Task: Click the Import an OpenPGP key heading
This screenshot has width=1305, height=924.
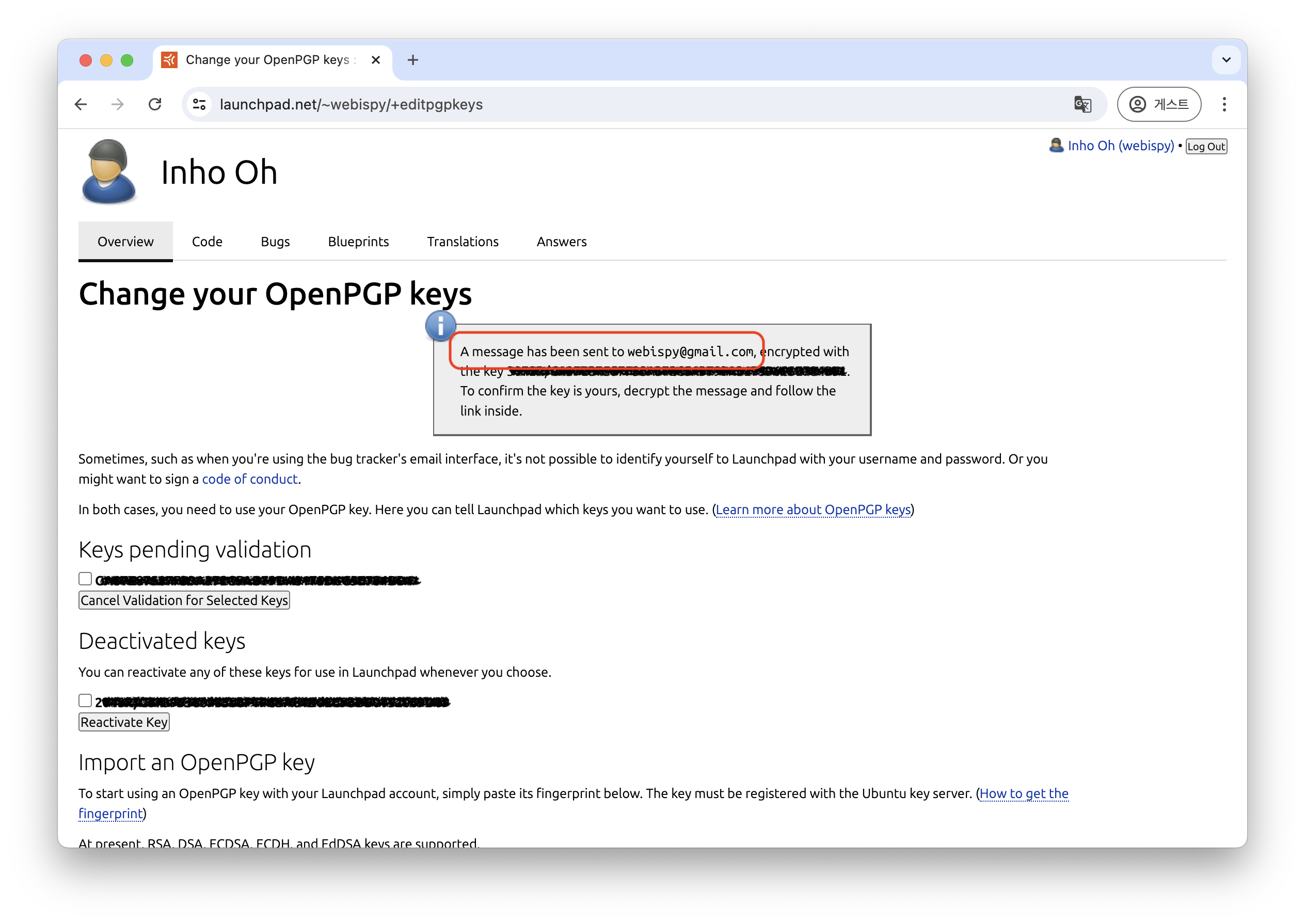Action: pyautogui.click(x=196, y=762)
